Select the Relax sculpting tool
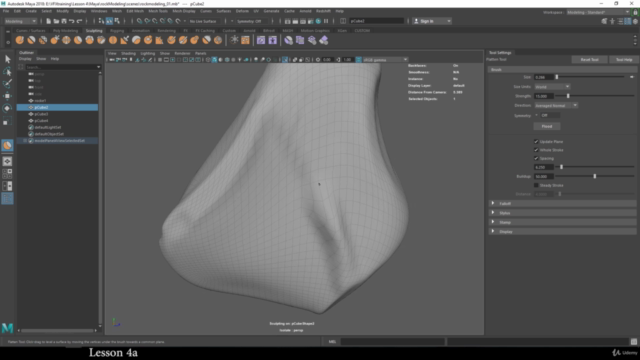 (43, 40)
